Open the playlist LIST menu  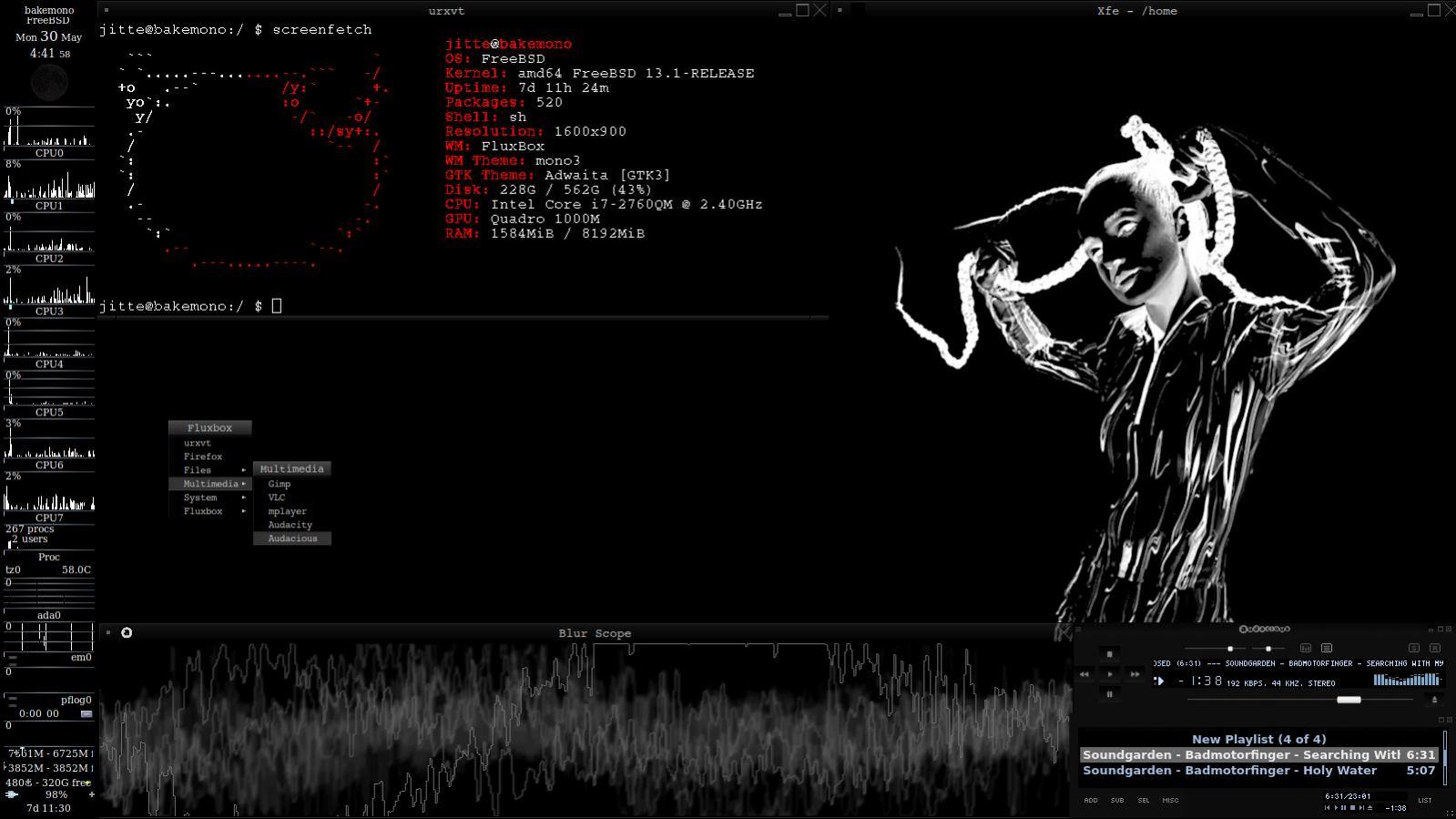(1425, 800)
